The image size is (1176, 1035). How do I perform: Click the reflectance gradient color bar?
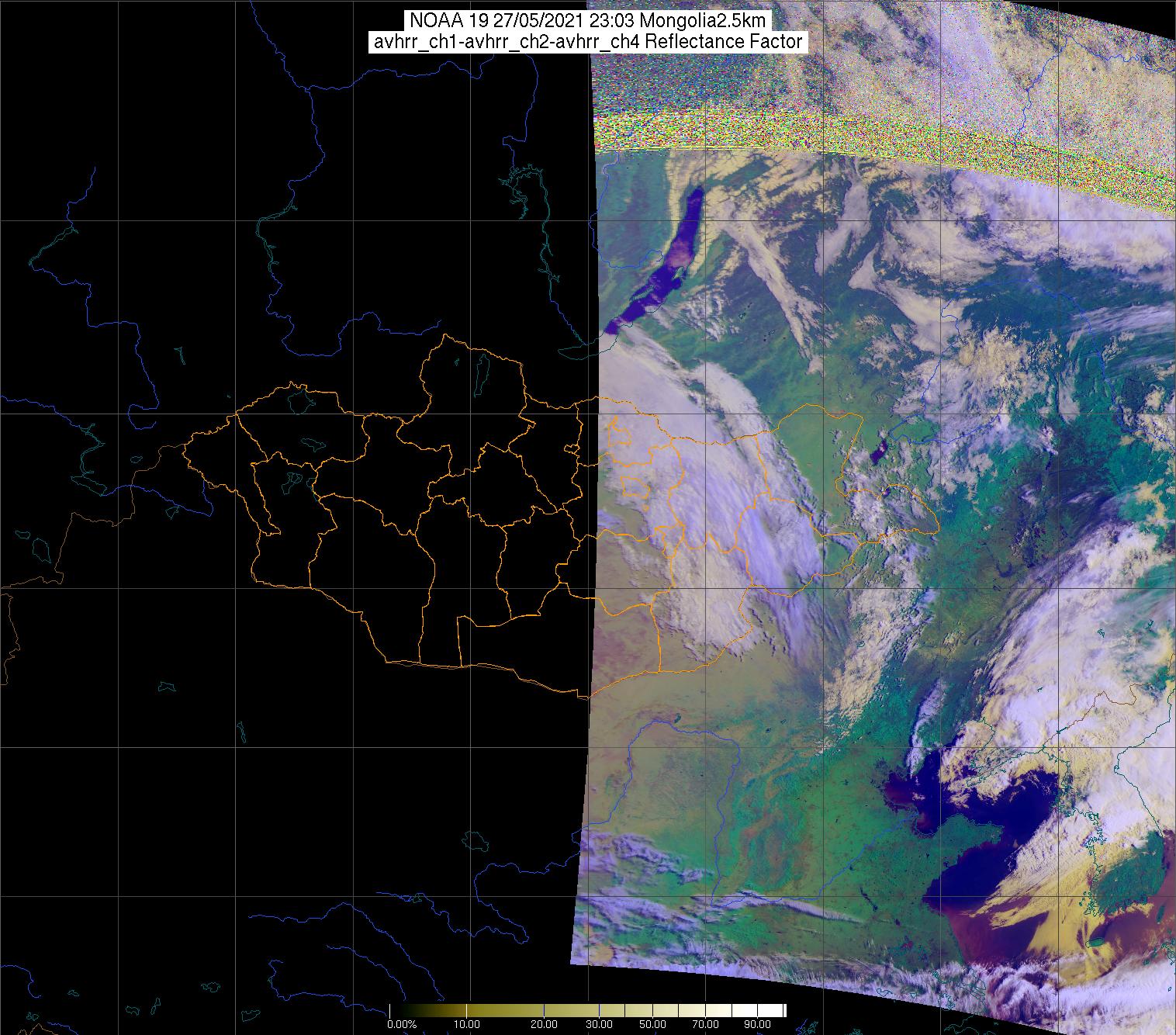[587, 1011]
